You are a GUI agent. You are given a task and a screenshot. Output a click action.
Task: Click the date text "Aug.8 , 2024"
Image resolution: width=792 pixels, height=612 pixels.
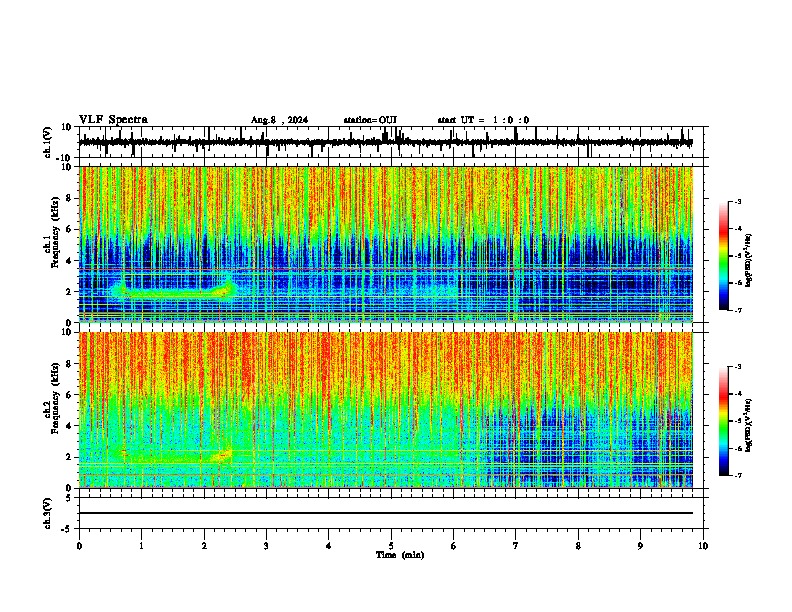[279, 120]
